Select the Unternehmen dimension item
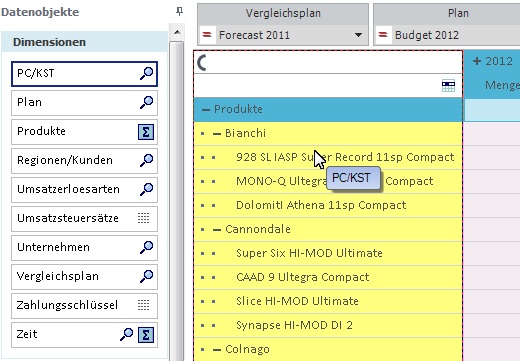The height and width of the screenshot is (361, 520). pyautogui.click(x=84, y=248)
